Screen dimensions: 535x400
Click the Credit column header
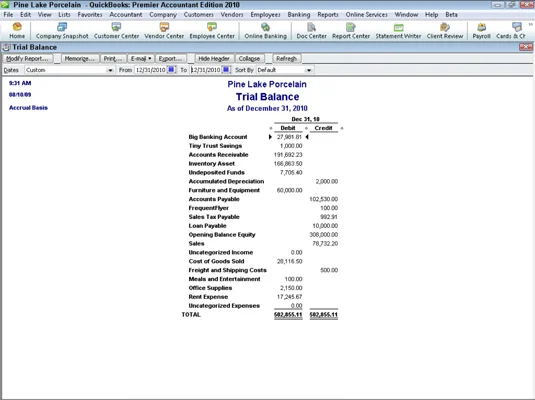(323, 128)
